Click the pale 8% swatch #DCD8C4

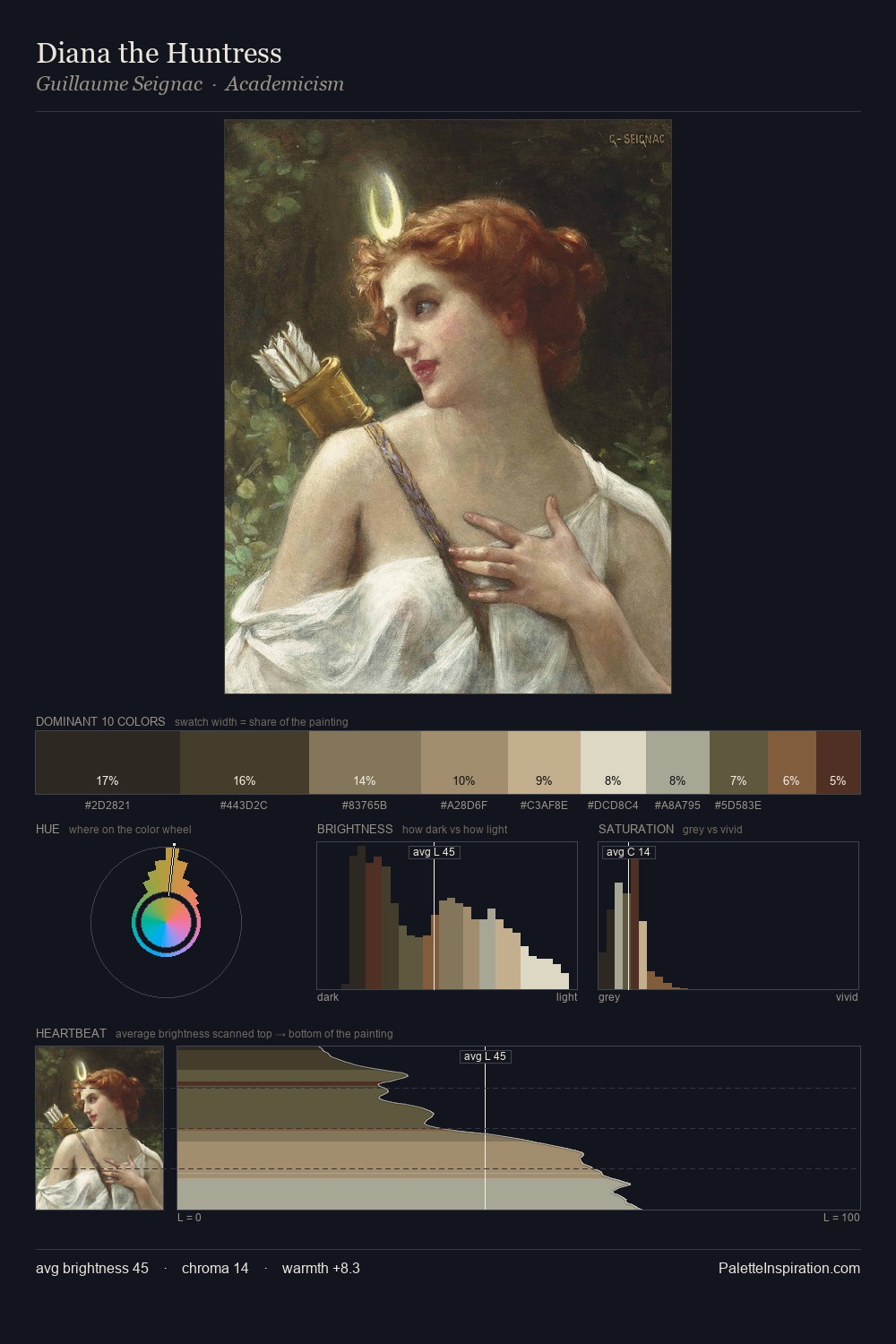[613, 762]
